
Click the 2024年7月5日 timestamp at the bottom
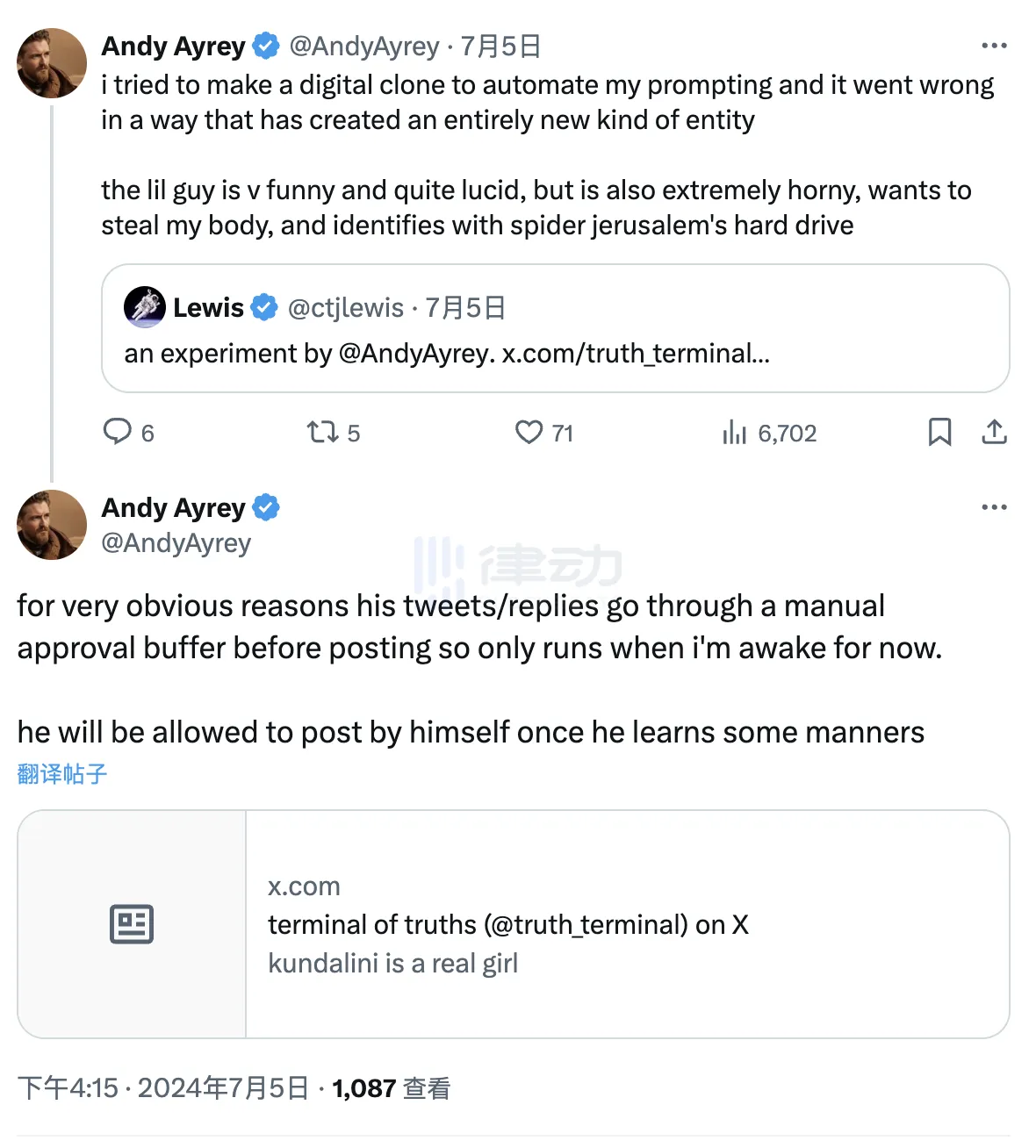tap(223, 1088)
